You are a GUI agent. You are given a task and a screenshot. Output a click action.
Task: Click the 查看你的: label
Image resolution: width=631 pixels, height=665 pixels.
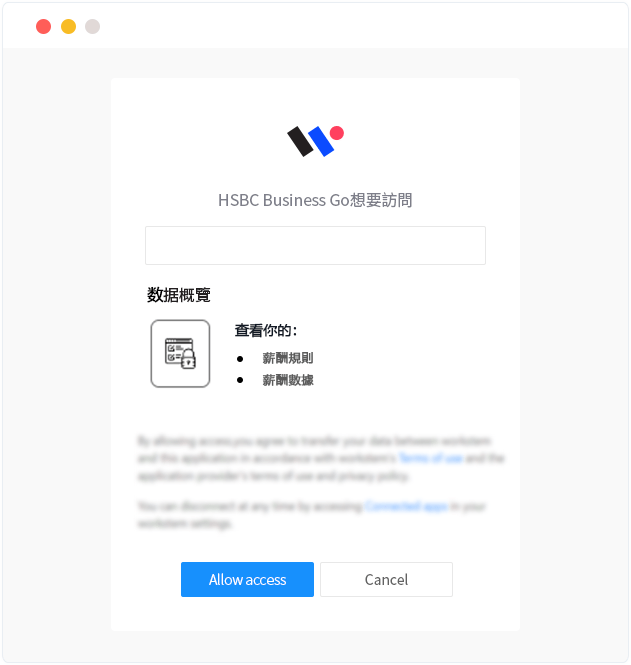tap(266, 330)
